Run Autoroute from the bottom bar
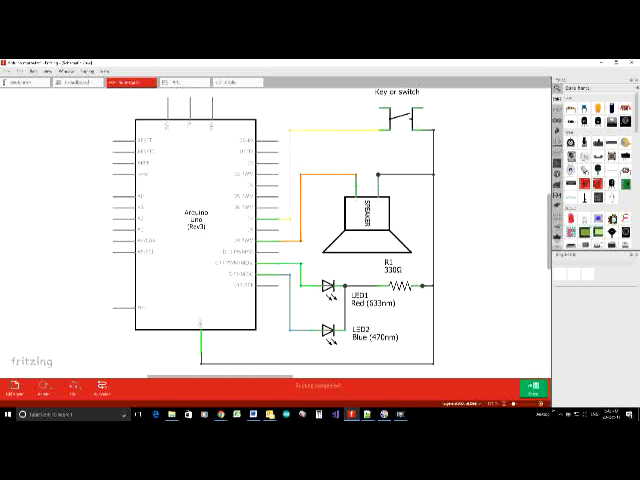 (x=102, y=388)
